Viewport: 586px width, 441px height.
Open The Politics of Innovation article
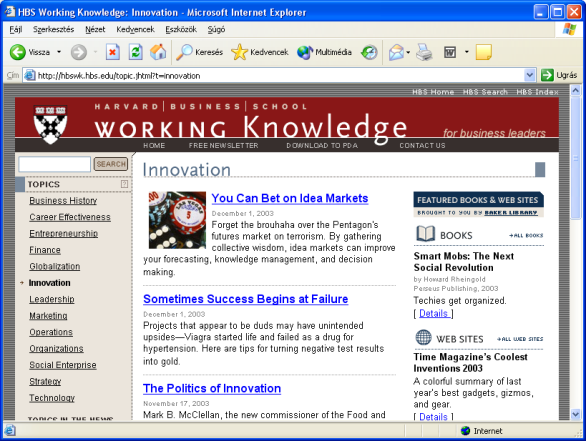click(x=212, y=388)
